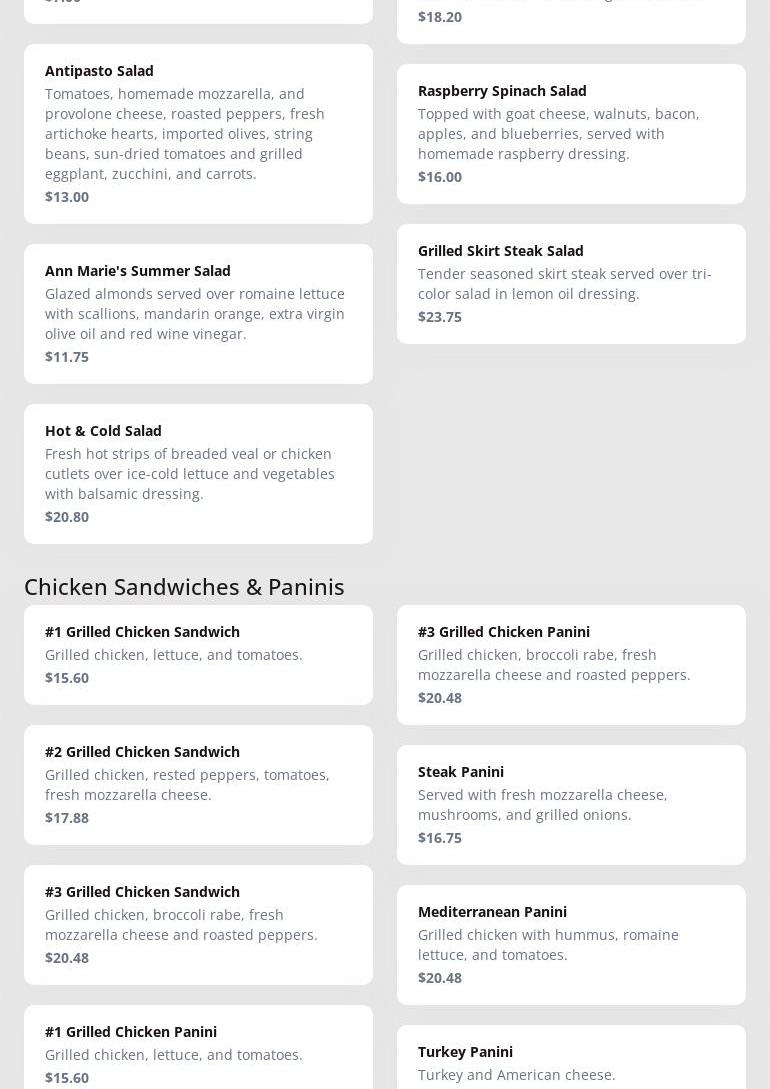This screenshot has width=770, height=1089.
Task: Click the $18.20 price in top card
Action: click(440, 17)
